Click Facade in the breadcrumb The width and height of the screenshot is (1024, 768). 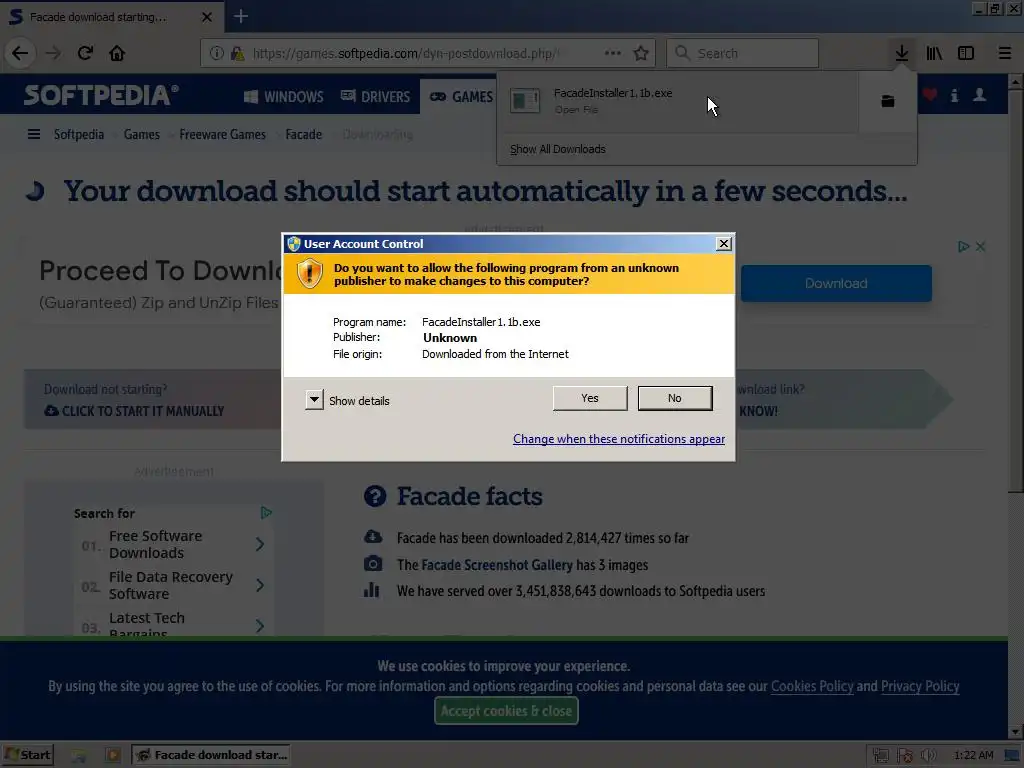[304, 135]
